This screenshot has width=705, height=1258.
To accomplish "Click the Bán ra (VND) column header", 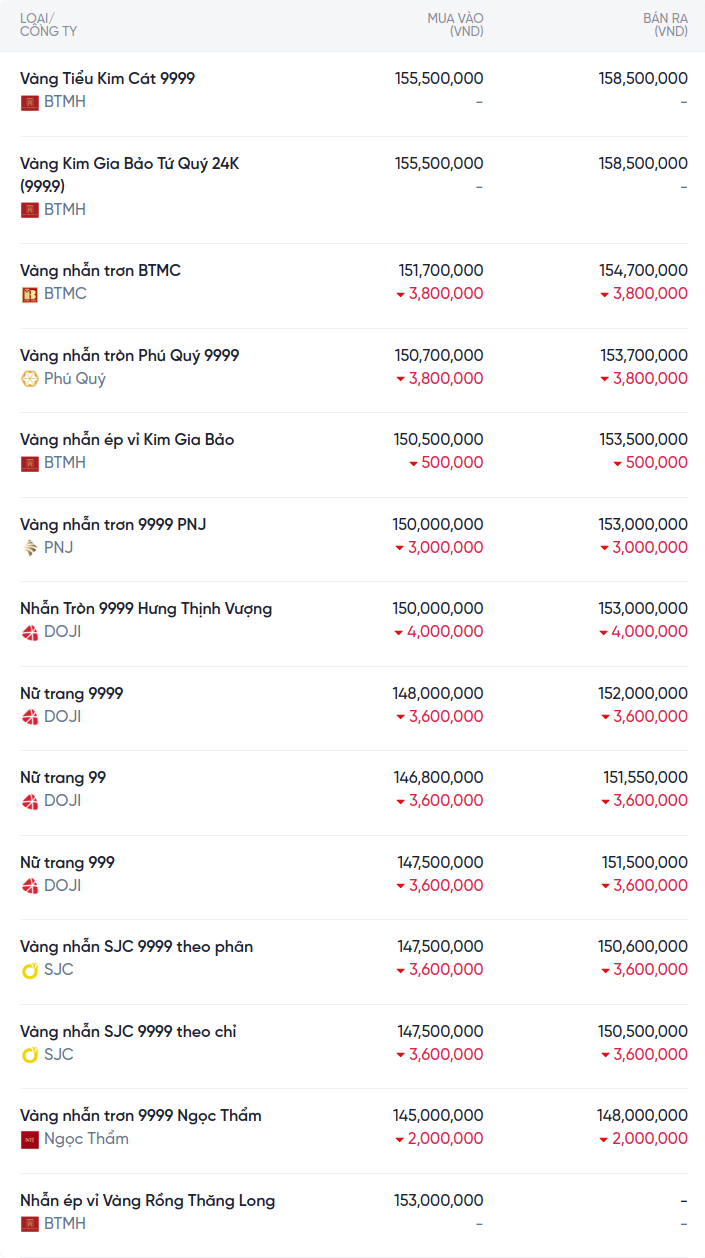I will point(665,25).
